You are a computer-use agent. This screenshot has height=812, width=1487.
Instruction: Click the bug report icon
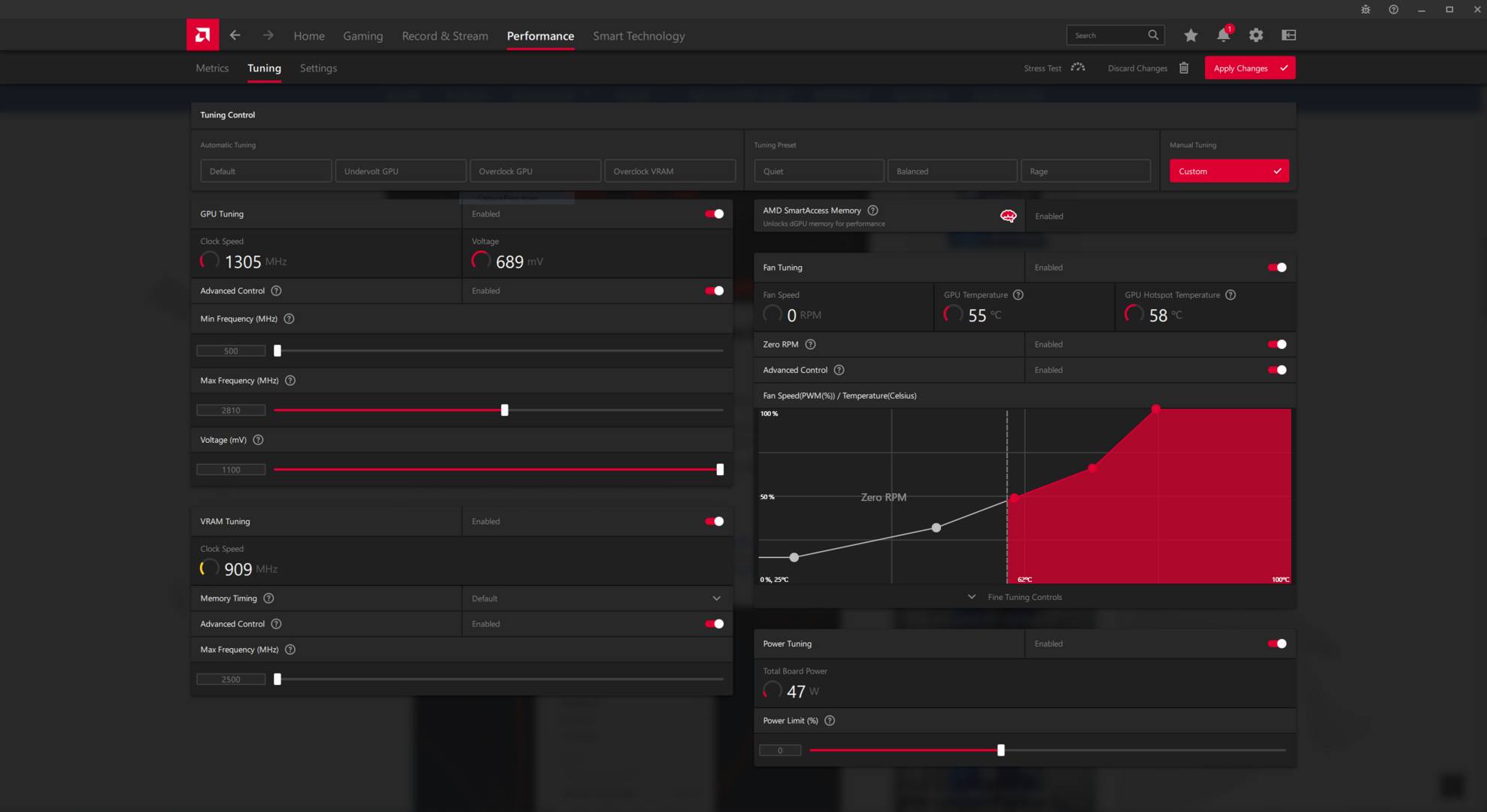(1366, 10)
